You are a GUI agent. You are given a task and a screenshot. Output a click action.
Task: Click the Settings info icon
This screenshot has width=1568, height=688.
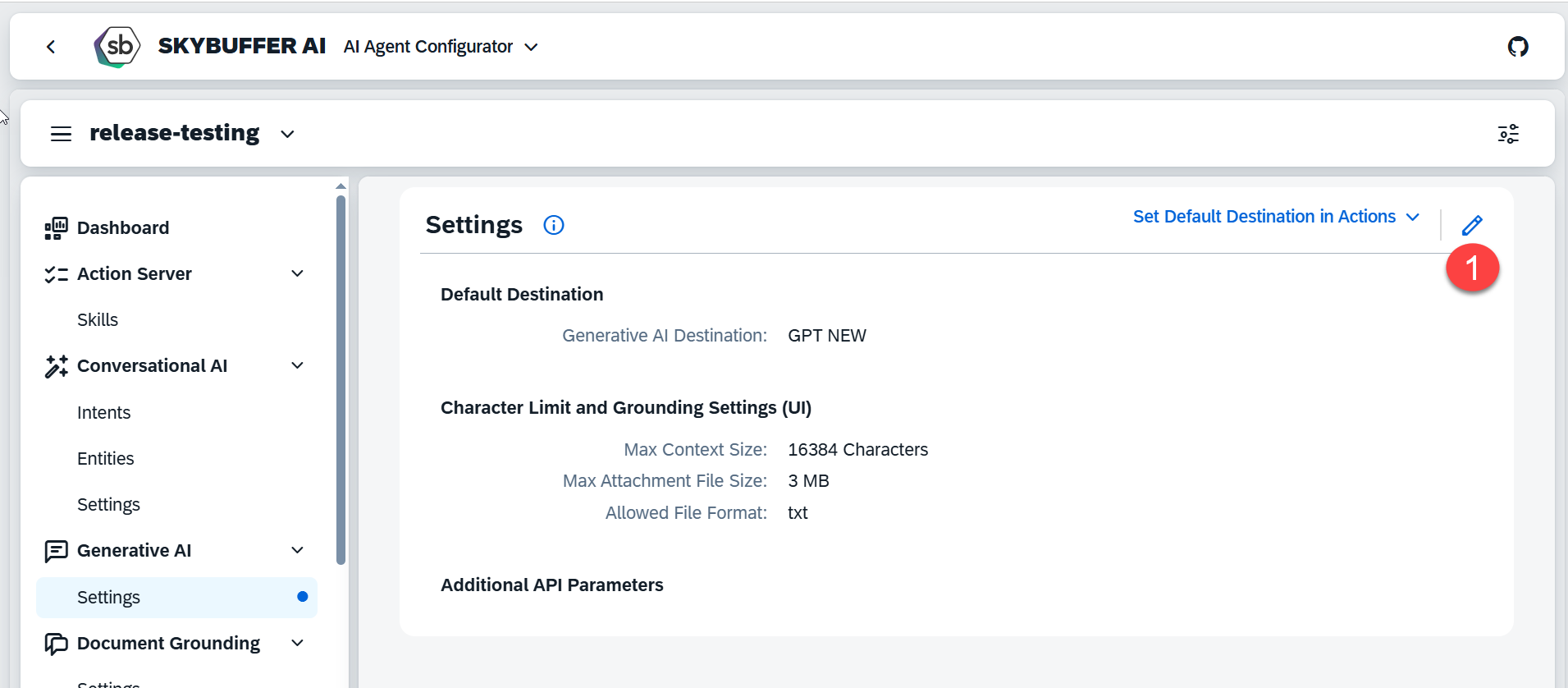point(554,225)
